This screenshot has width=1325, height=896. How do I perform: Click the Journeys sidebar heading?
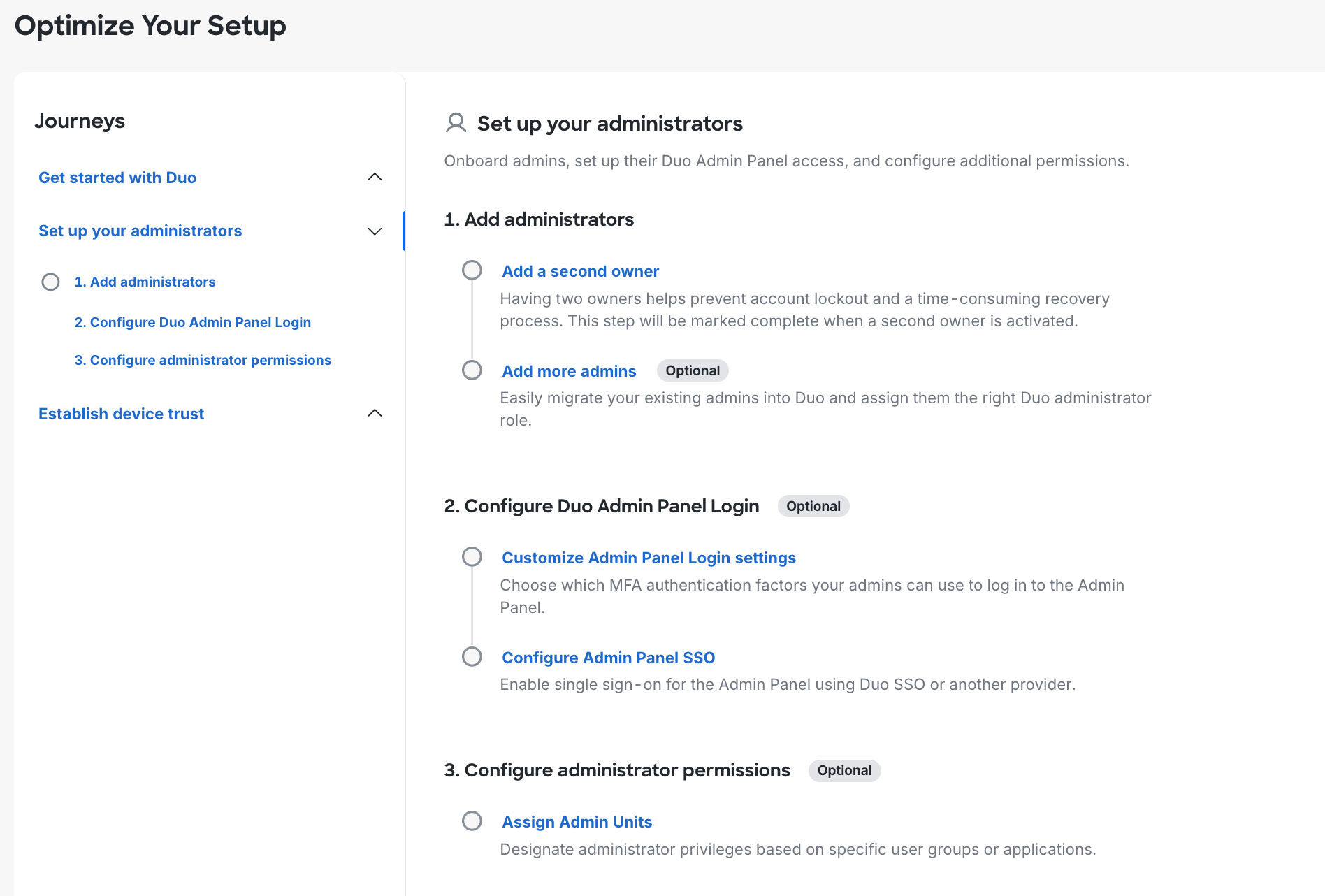point(80,121)
